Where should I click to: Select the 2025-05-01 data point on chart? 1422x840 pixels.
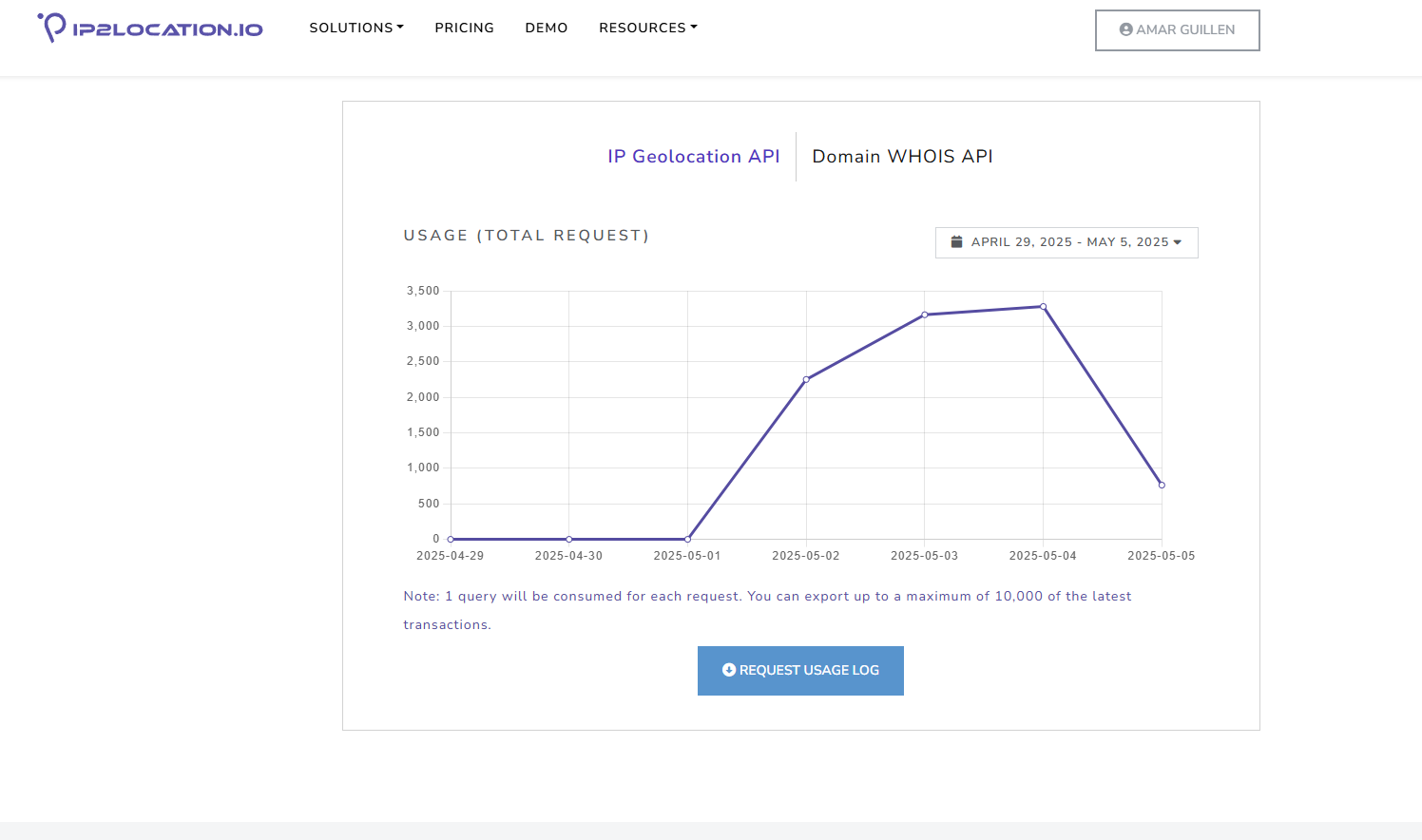point(688,539)
